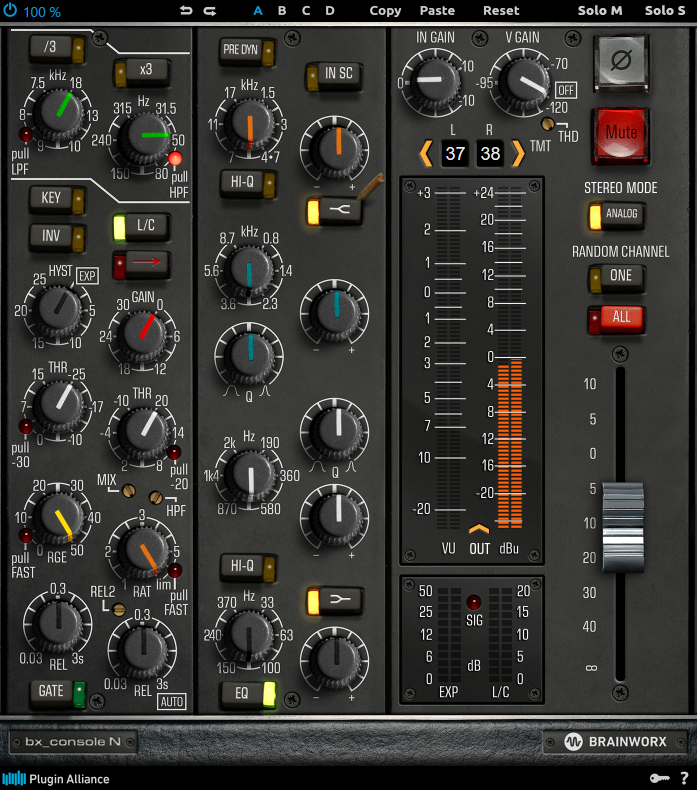Click the Solo M option
Image resolution: width=697 pixels, height=790 pixels.
point(600,11)
